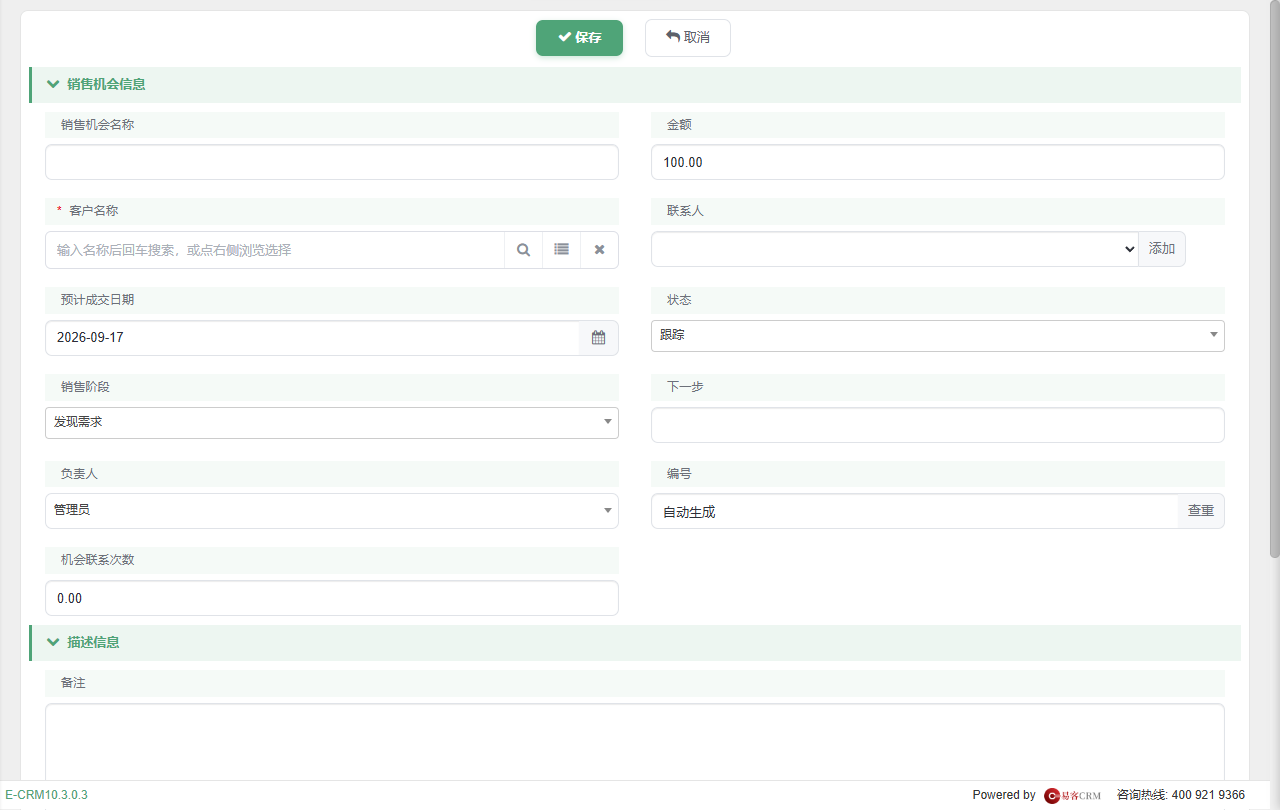
Task: Click the 取消 button
Action: click(688, 38)
